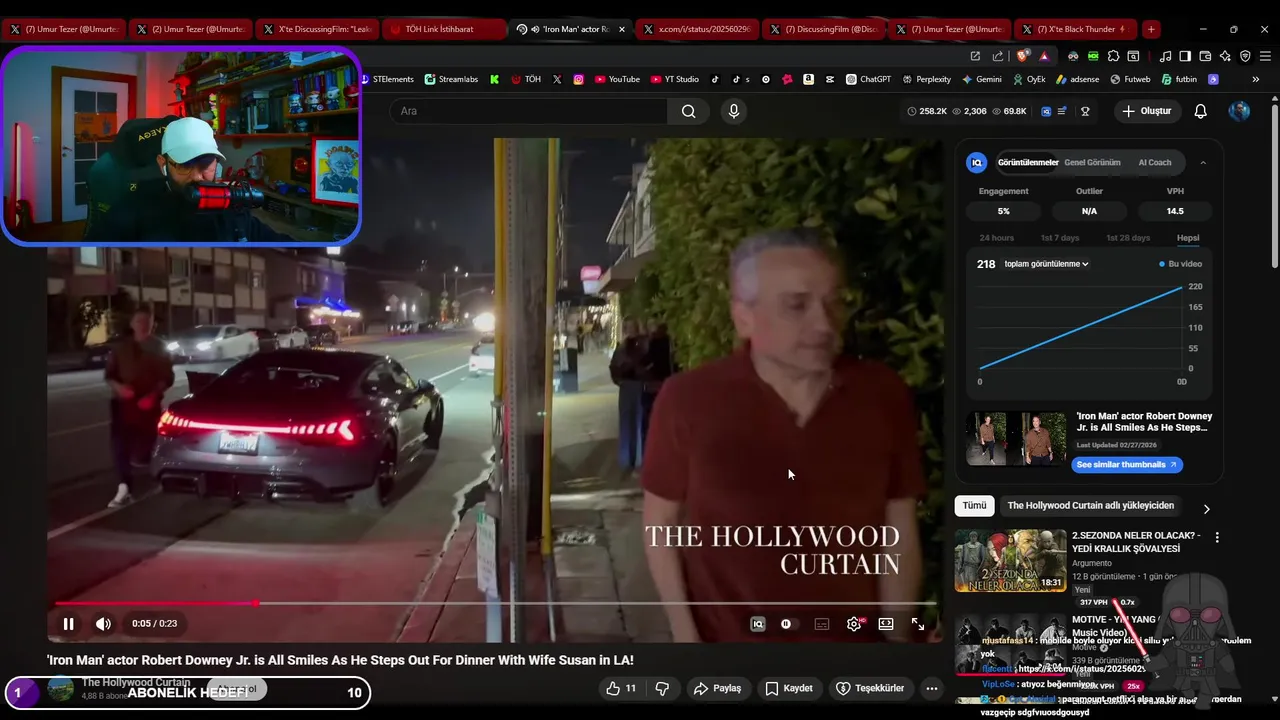Open the toplam görüntülenme dropdown
Image resolution: width=1280 pixels, height=720 pixels.
point(1046,264)
